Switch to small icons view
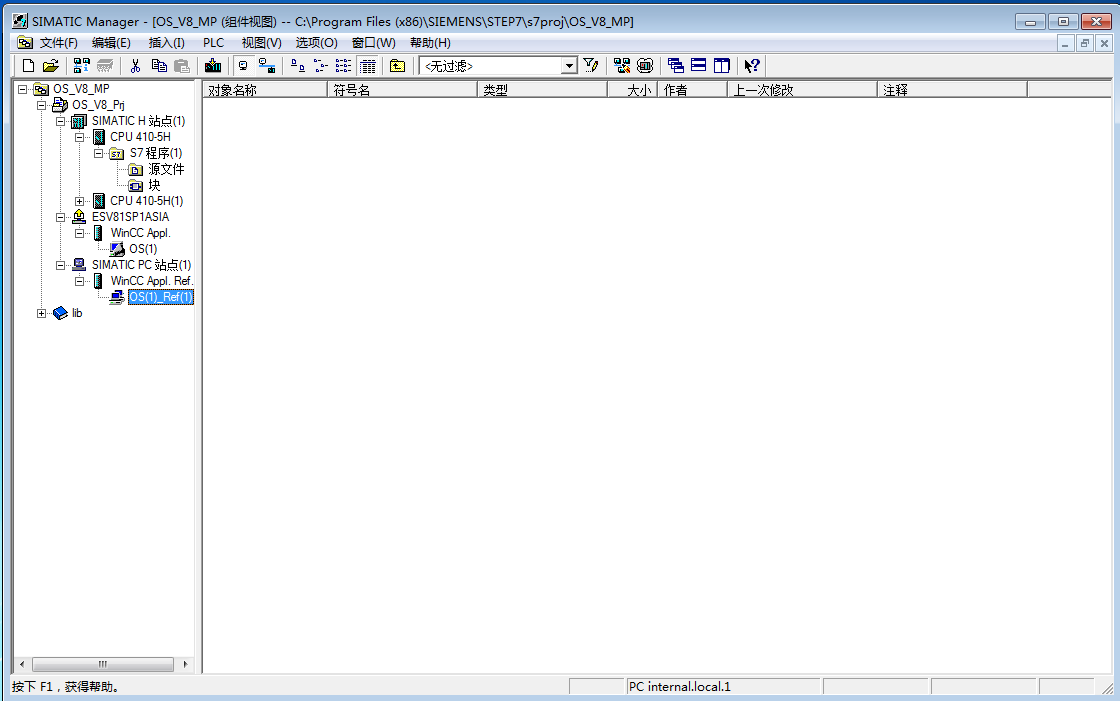Image resolution: width=1120 pixels, height=701 pixels. tap(321, 66)
